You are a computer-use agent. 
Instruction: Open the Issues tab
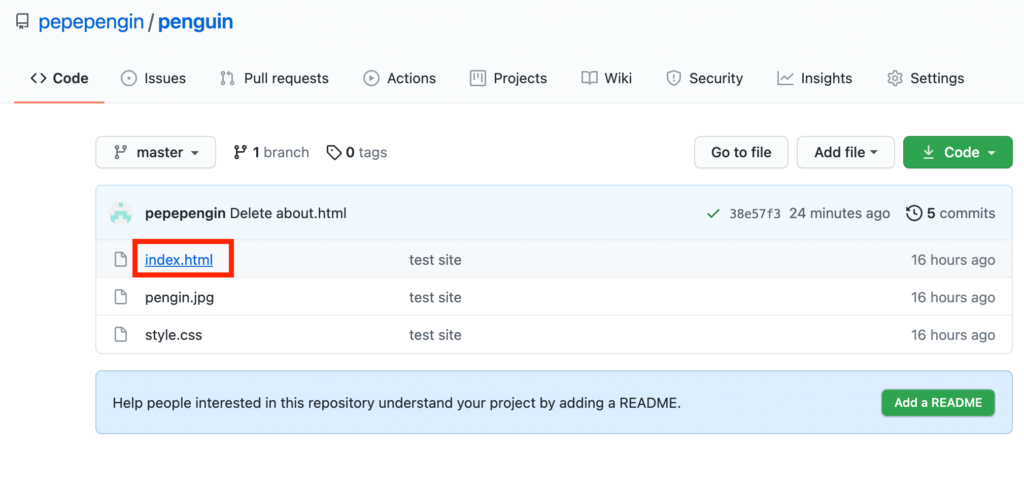(153, 78)
